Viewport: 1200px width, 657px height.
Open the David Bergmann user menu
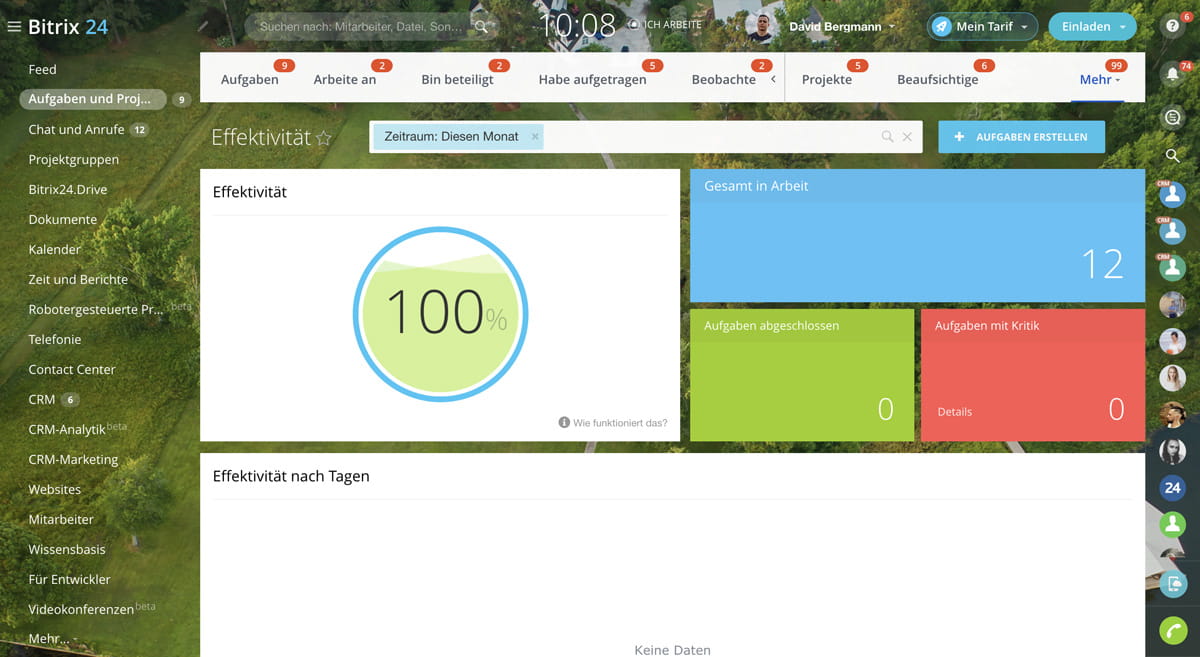pos(840,27)
